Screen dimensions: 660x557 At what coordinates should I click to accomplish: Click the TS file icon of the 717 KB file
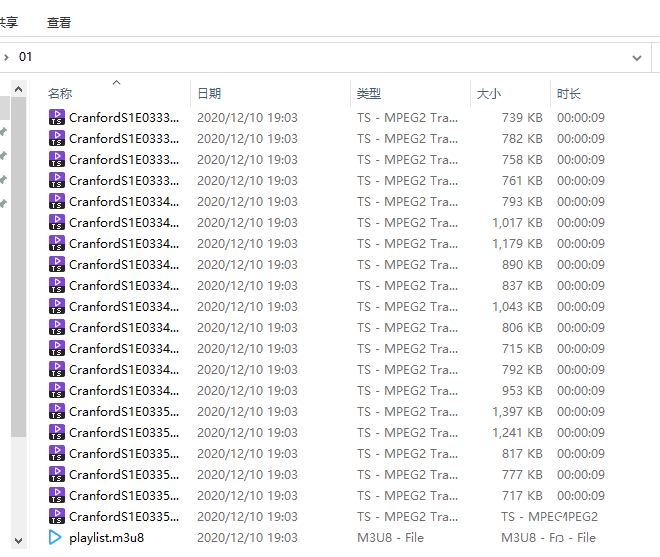pyautogui.click(x=57, y=496)
